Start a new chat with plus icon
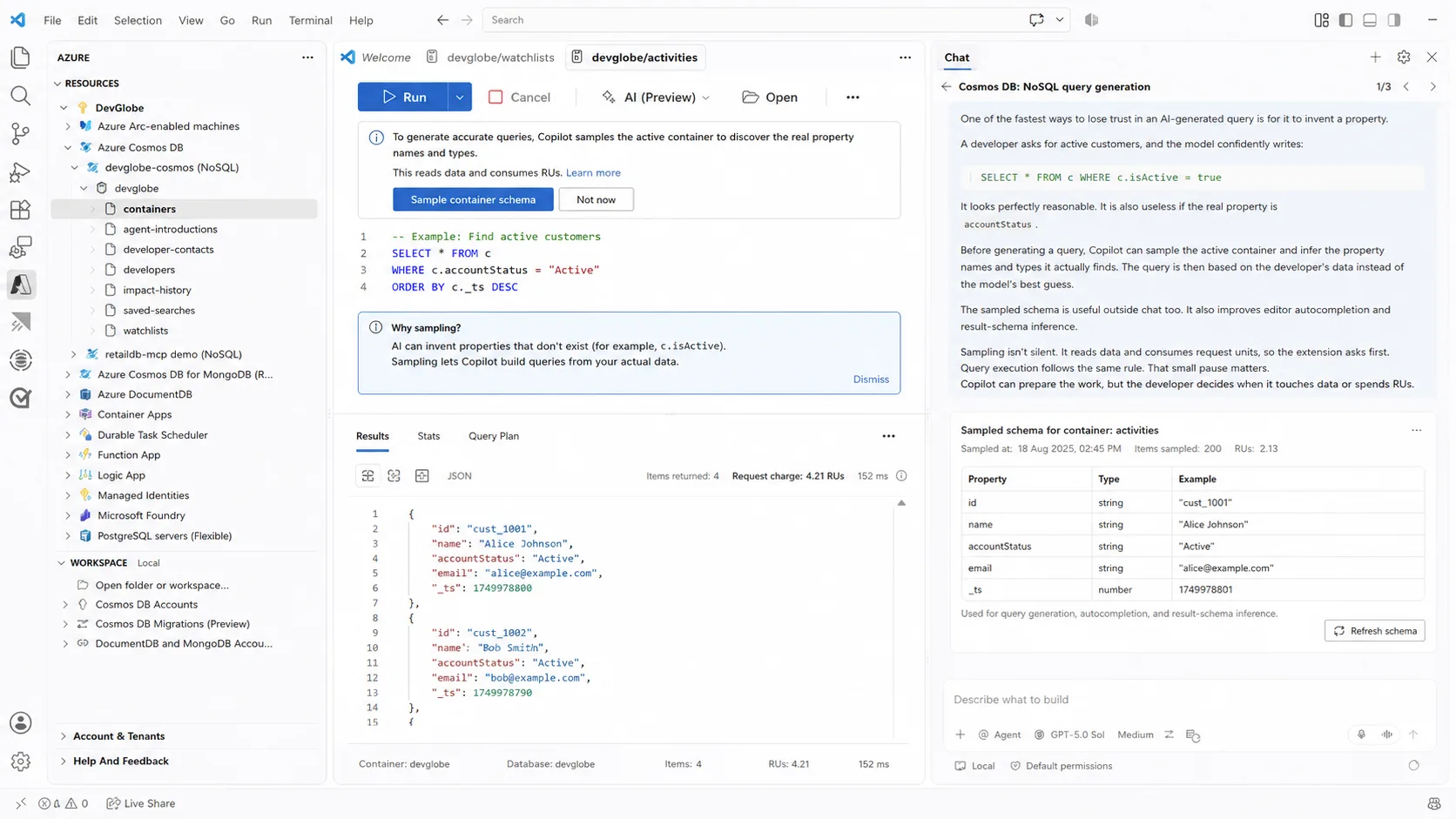The image size is (1456, 819). [1375, 57]
